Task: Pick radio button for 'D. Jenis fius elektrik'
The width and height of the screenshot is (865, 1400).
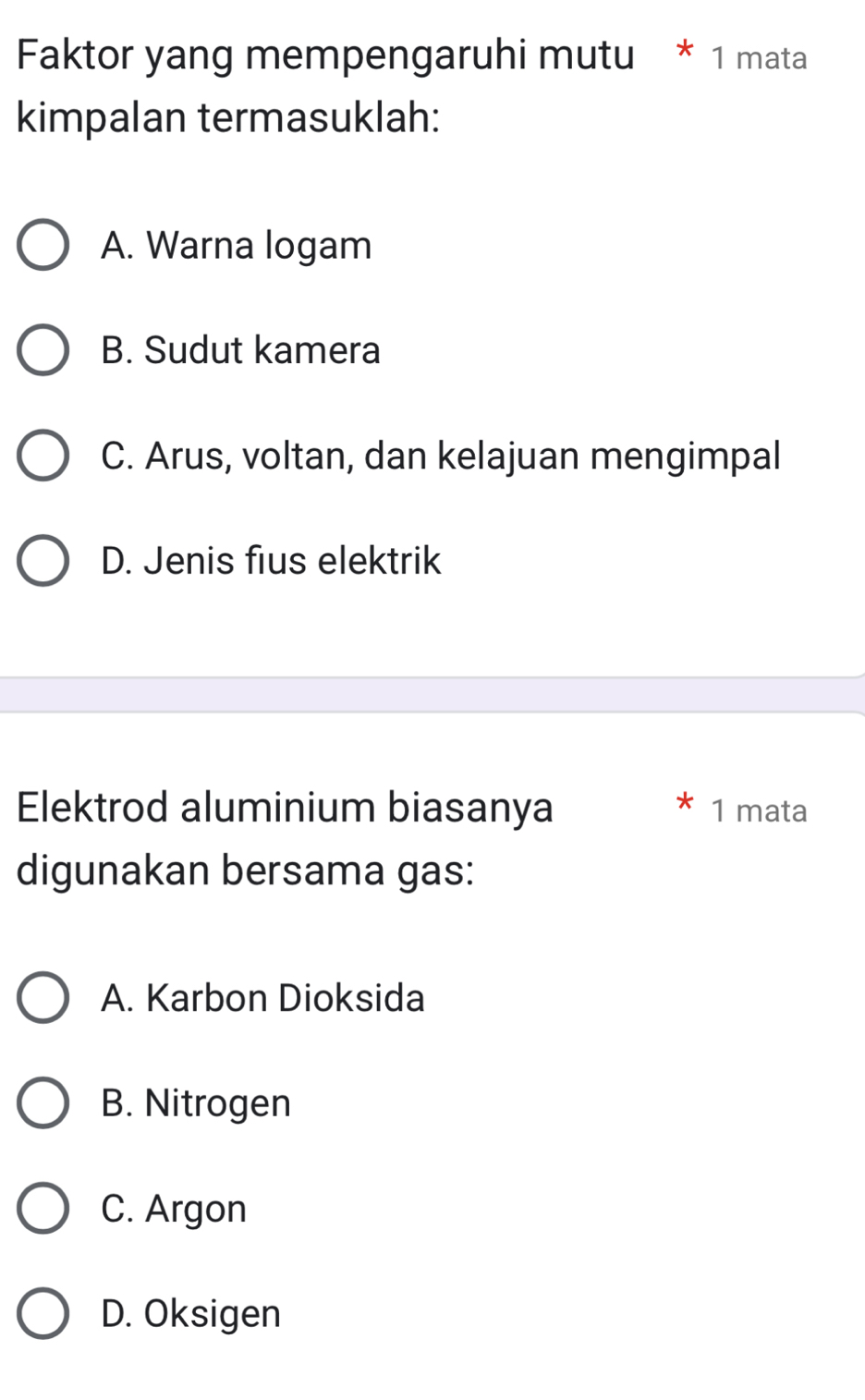Action: tap(43, 561)
